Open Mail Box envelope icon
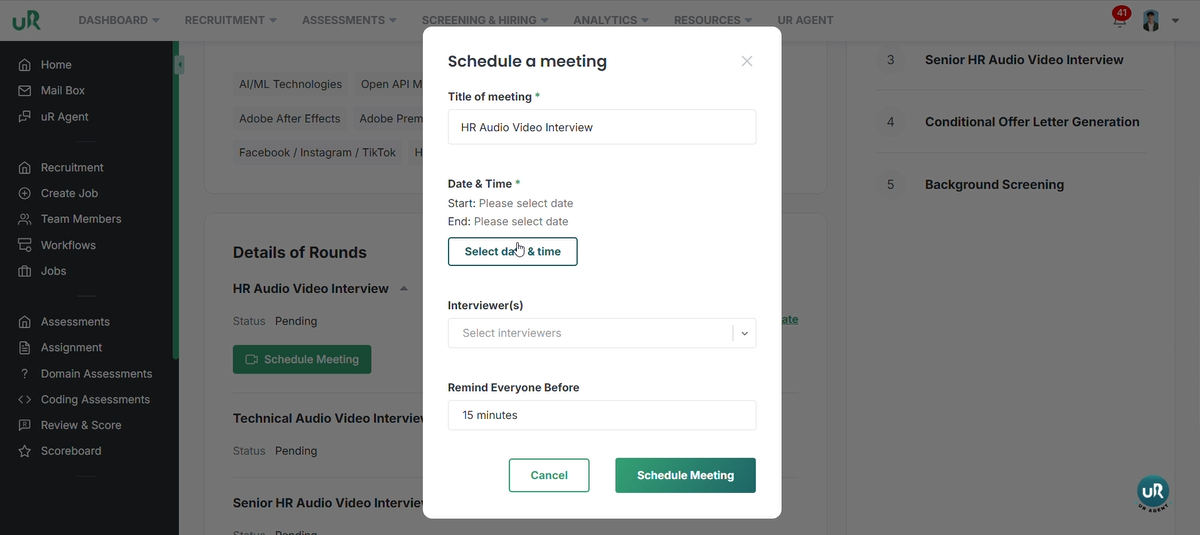 [25, 91]
